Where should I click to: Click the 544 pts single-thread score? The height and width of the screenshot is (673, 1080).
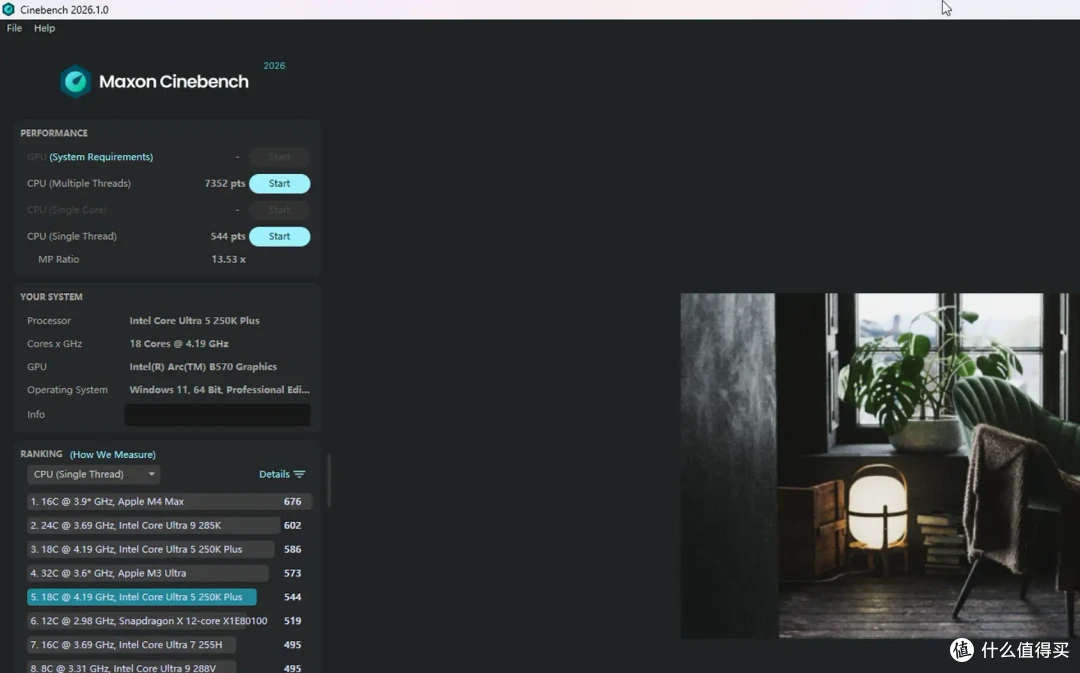(x=228, y=236)
